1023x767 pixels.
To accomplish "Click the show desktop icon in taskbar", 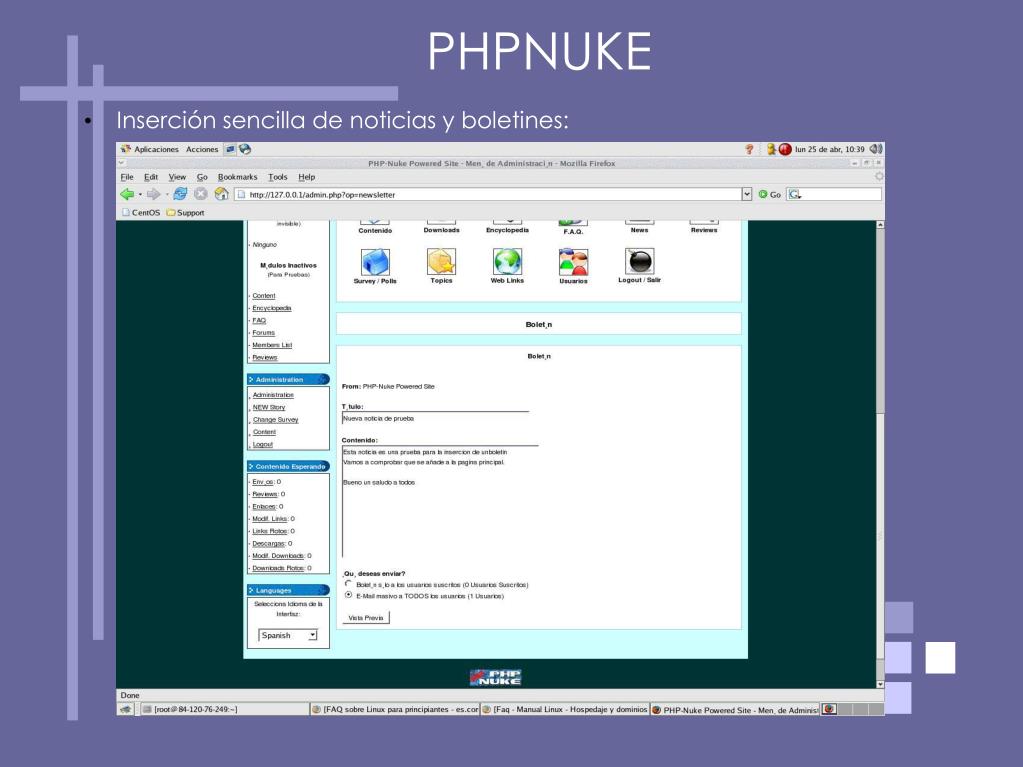I will [126, 709].
